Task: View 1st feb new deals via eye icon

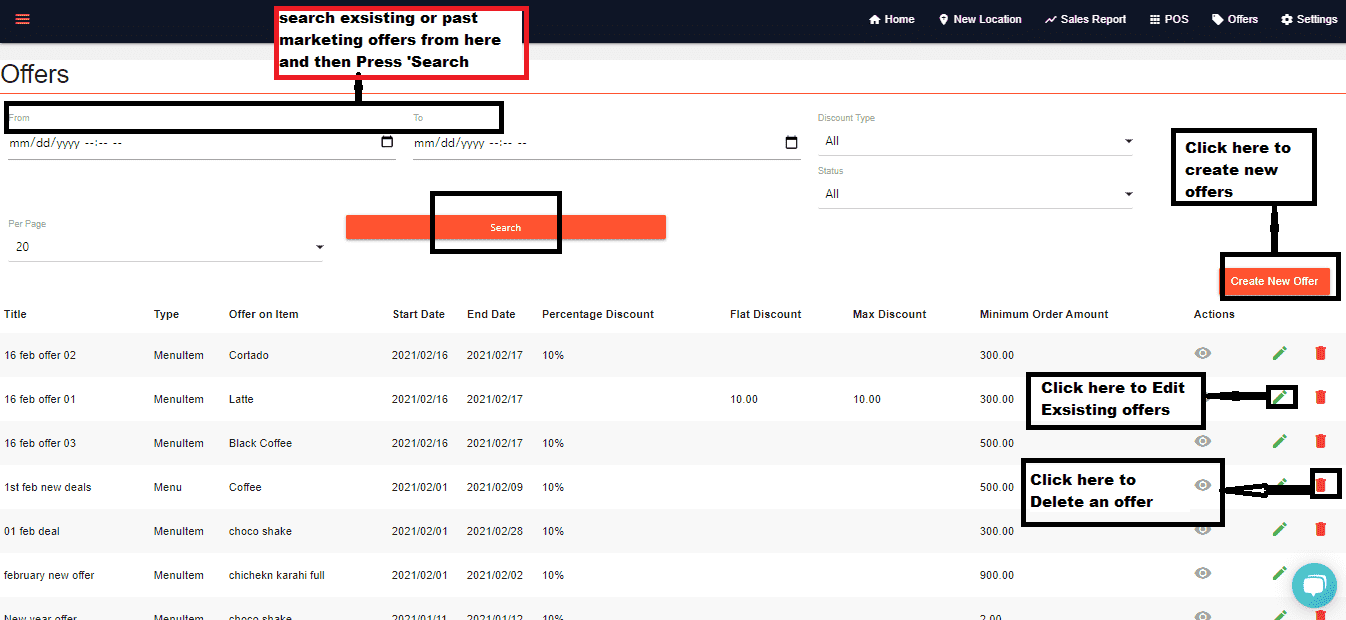Action: pos(1203,485)
